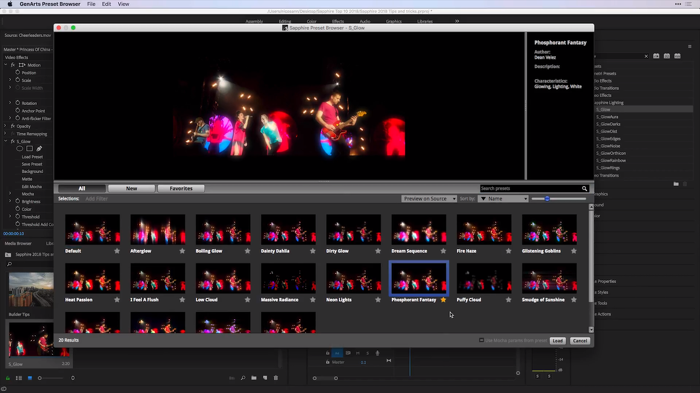Expand Time Remapping effect
Image resolution: width=700 pixels, height=393 pixels.
click(6, 134)
